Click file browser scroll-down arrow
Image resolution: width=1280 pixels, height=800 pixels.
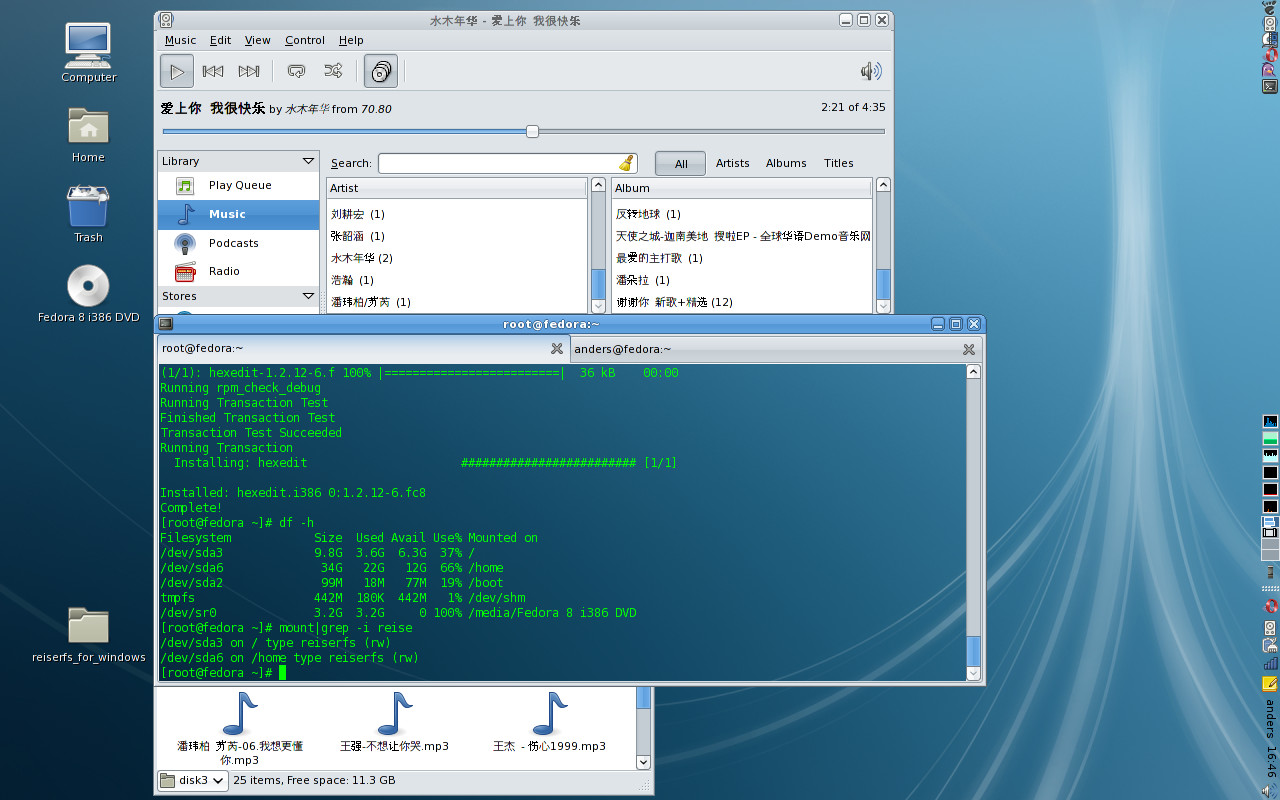[x=644, y=762]
